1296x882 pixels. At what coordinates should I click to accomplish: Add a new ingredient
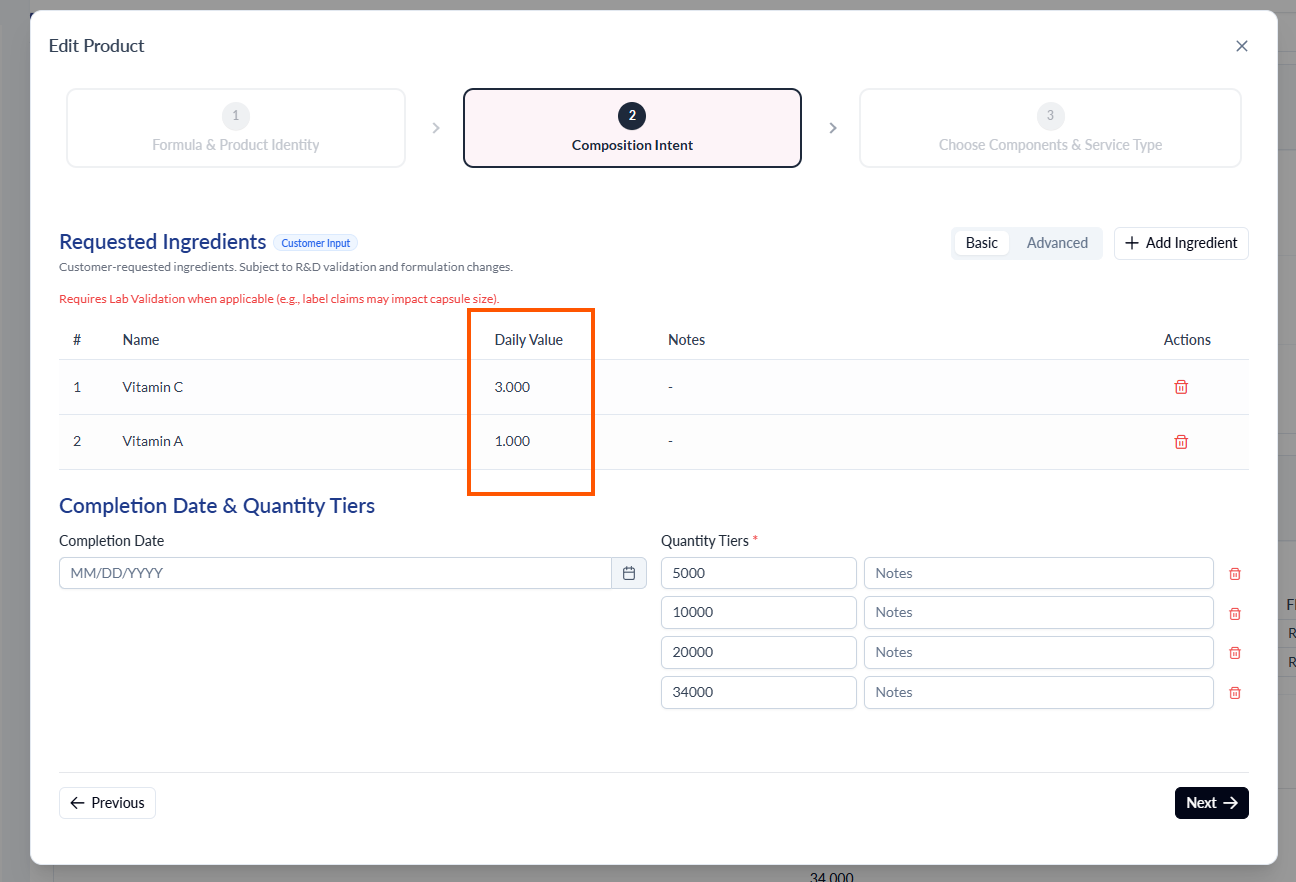(x=1181, y=243)
